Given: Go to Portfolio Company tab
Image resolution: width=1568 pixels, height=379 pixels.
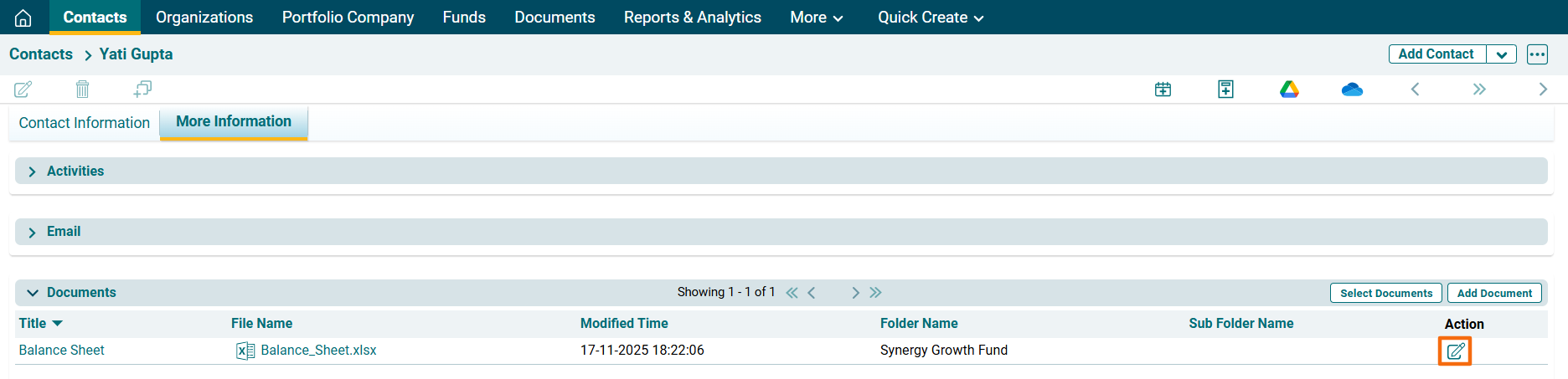Looking at the screenshot, I should pos(348,18).
